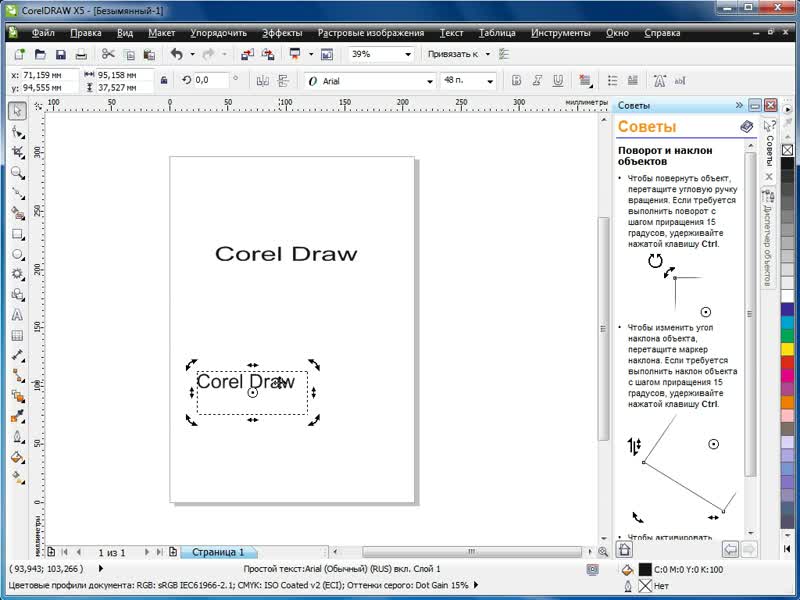Image resolution: width=800 pixels, height=600 pixels.
Task: Select the Outline Pen tool
Action: tap(17, 437)
